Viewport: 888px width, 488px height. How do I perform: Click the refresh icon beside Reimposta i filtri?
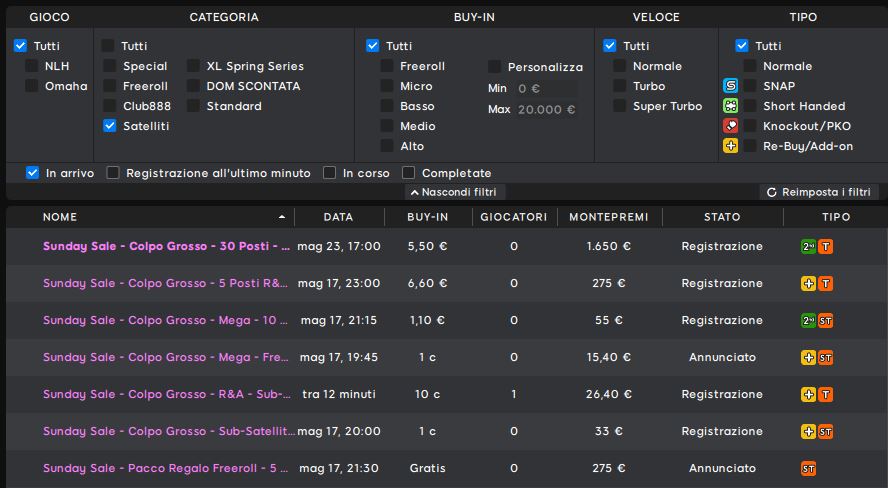click(x=771, y=192)
